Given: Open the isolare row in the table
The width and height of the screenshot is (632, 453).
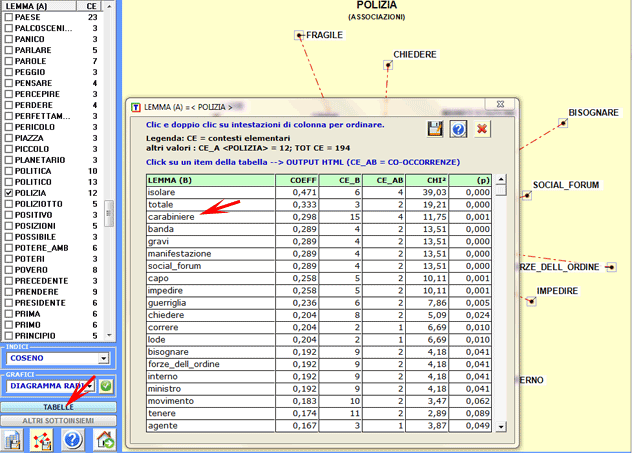Looking at the screenshot, I should [x=319, y=192].
